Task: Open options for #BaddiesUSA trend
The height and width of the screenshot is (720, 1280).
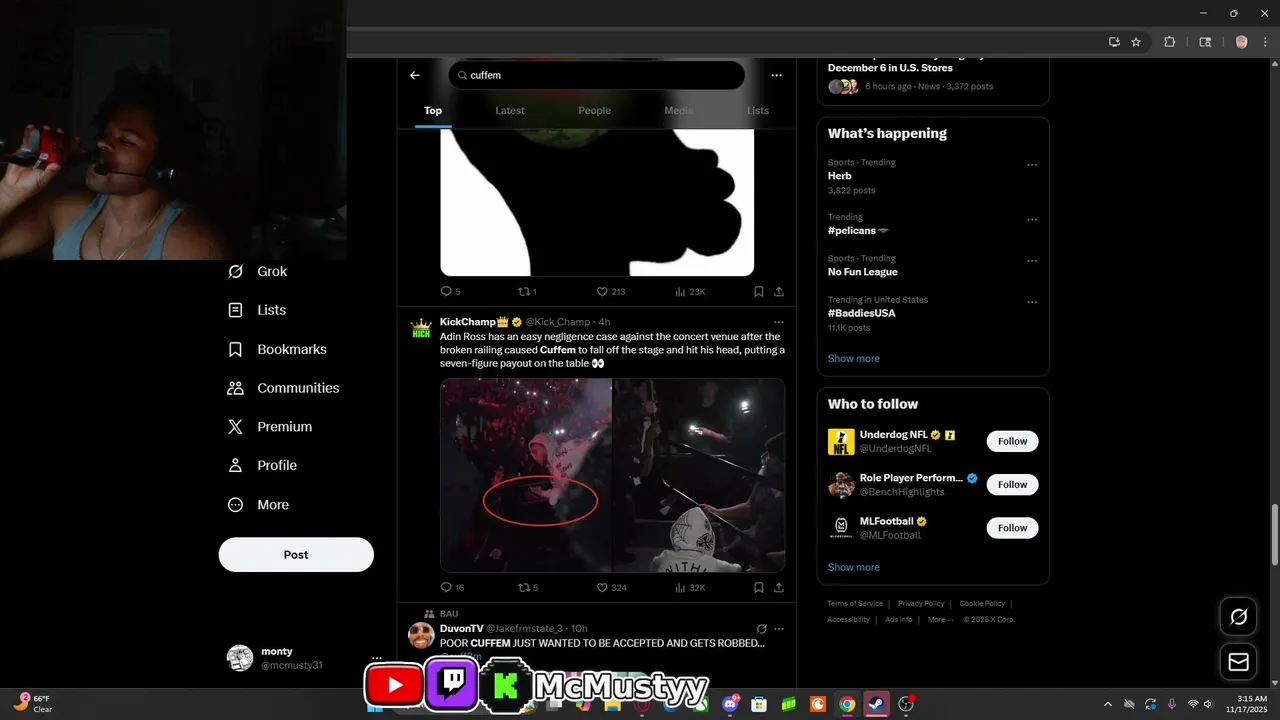Action: click(x=1032, y=302)
